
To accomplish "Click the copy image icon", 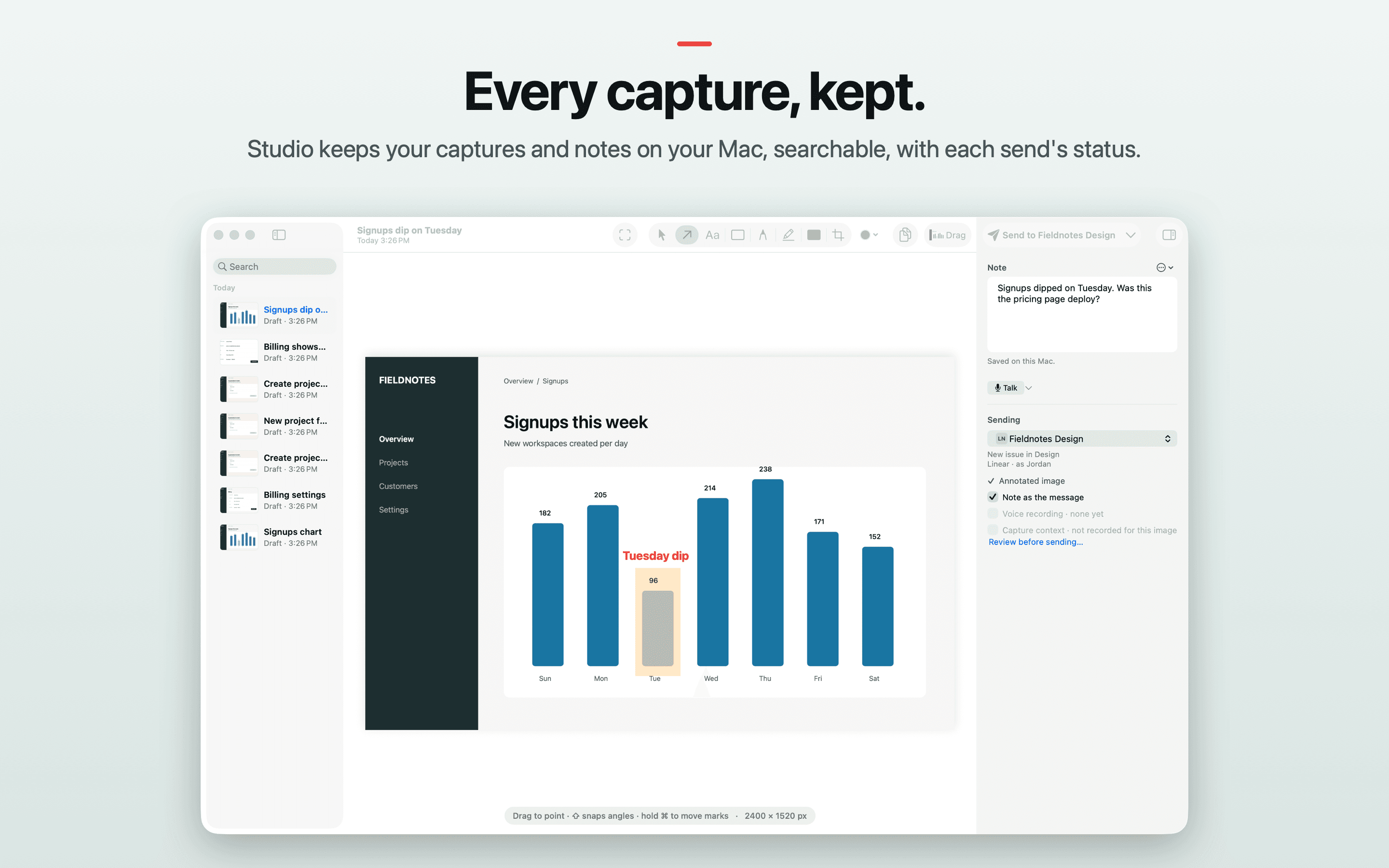I will pos(905,235).
